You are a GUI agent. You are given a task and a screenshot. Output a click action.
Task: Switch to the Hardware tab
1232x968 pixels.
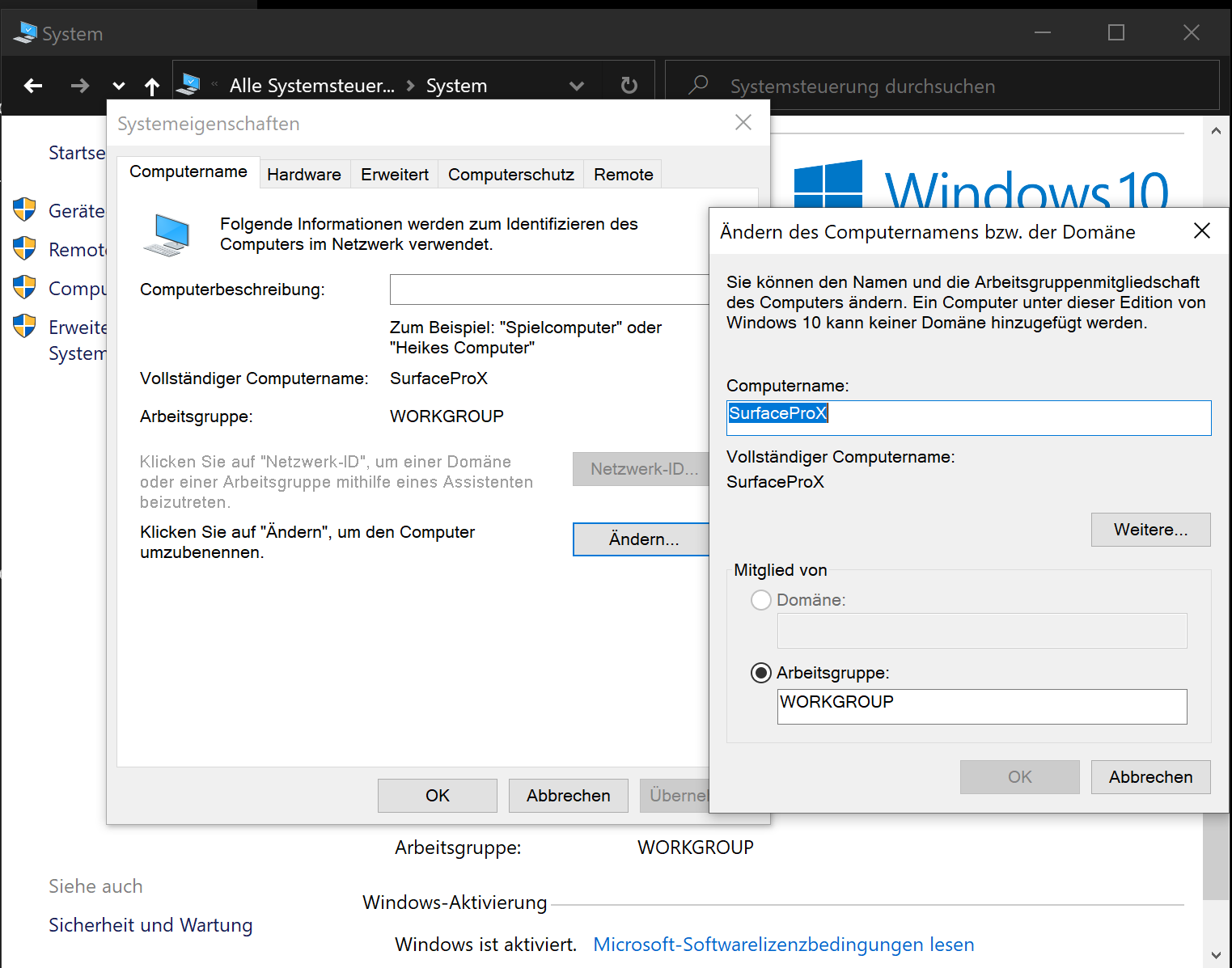click(x=304, y=175)
